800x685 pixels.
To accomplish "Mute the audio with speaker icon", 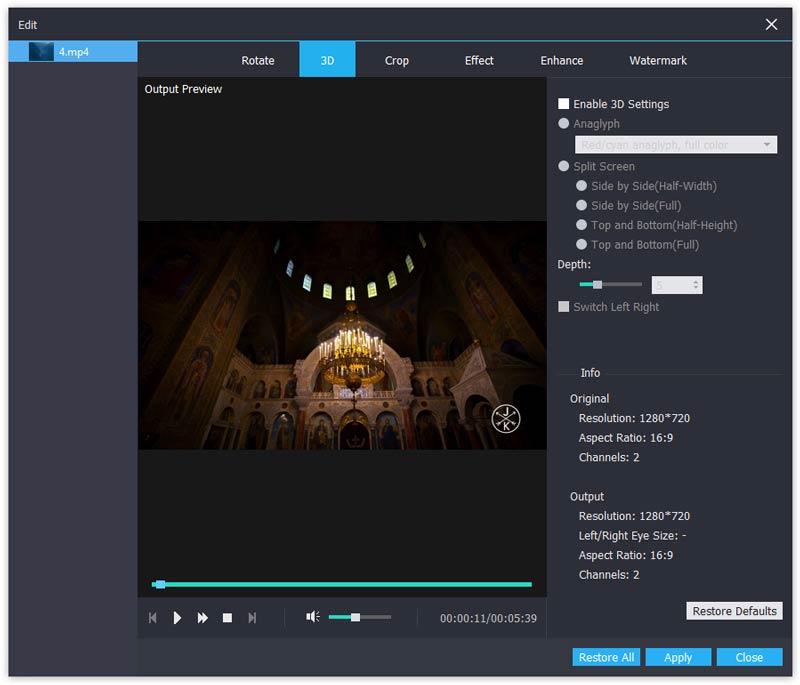I will [312, 617].
